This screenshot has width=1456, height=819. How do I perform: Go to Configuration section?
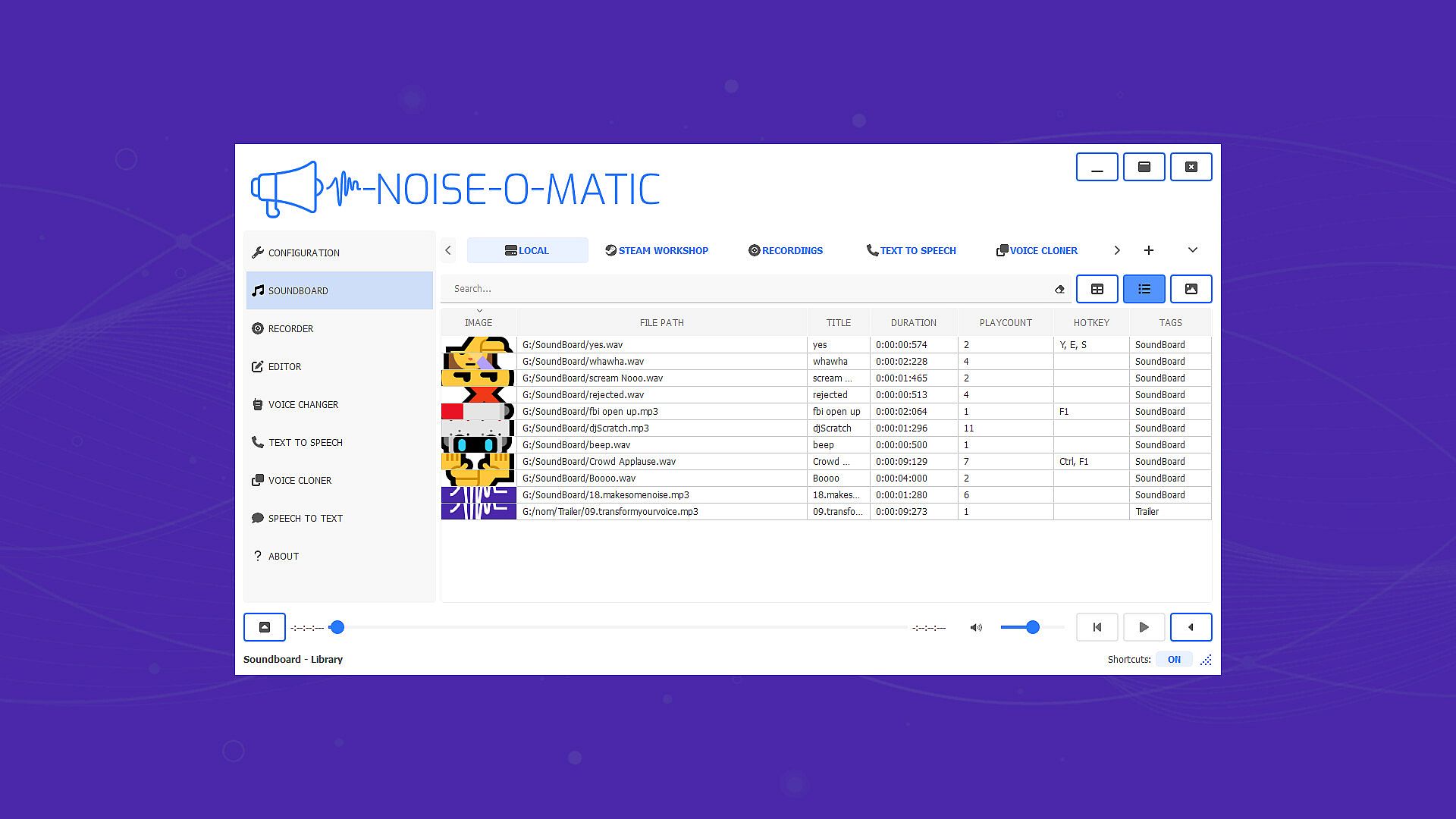[303, 253]
